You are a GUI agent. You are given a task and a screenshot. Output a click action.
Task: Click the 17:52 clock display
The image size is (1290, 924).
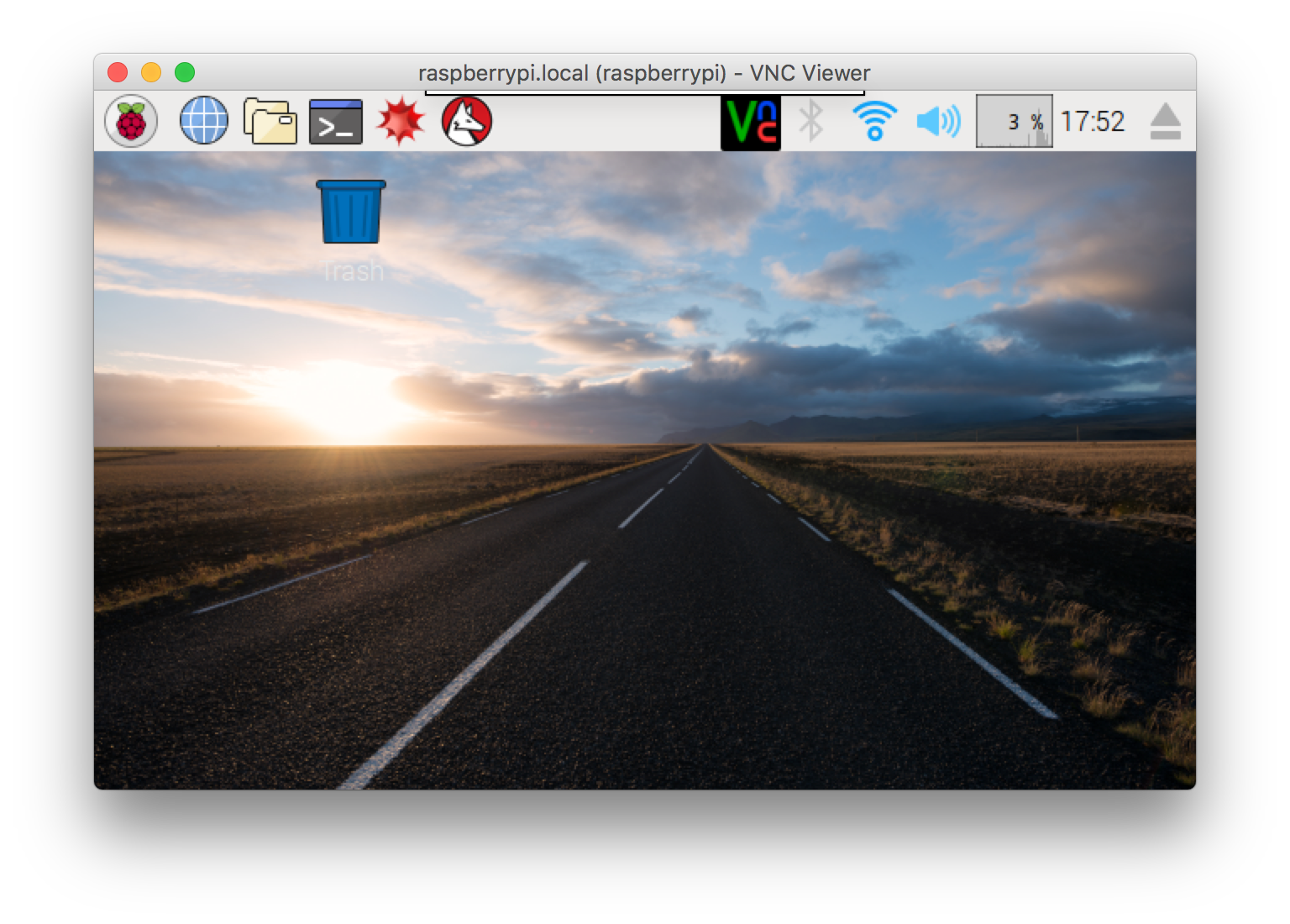pos(1093,120)
